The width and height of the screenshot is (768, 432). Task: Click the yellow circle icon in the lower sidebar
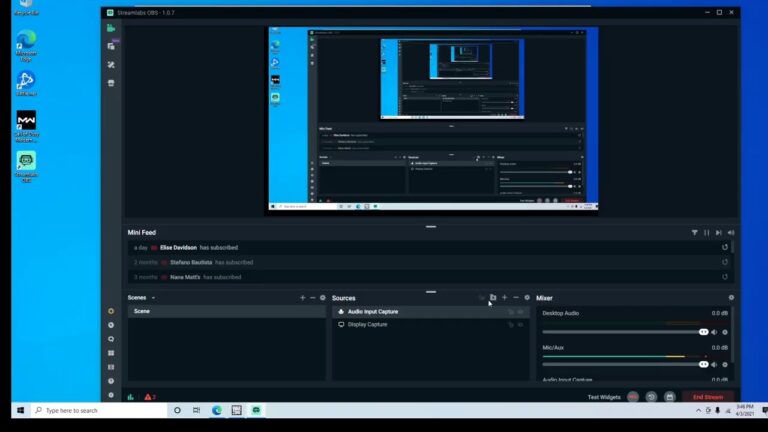pyautogui.click(x=111, y=311)
